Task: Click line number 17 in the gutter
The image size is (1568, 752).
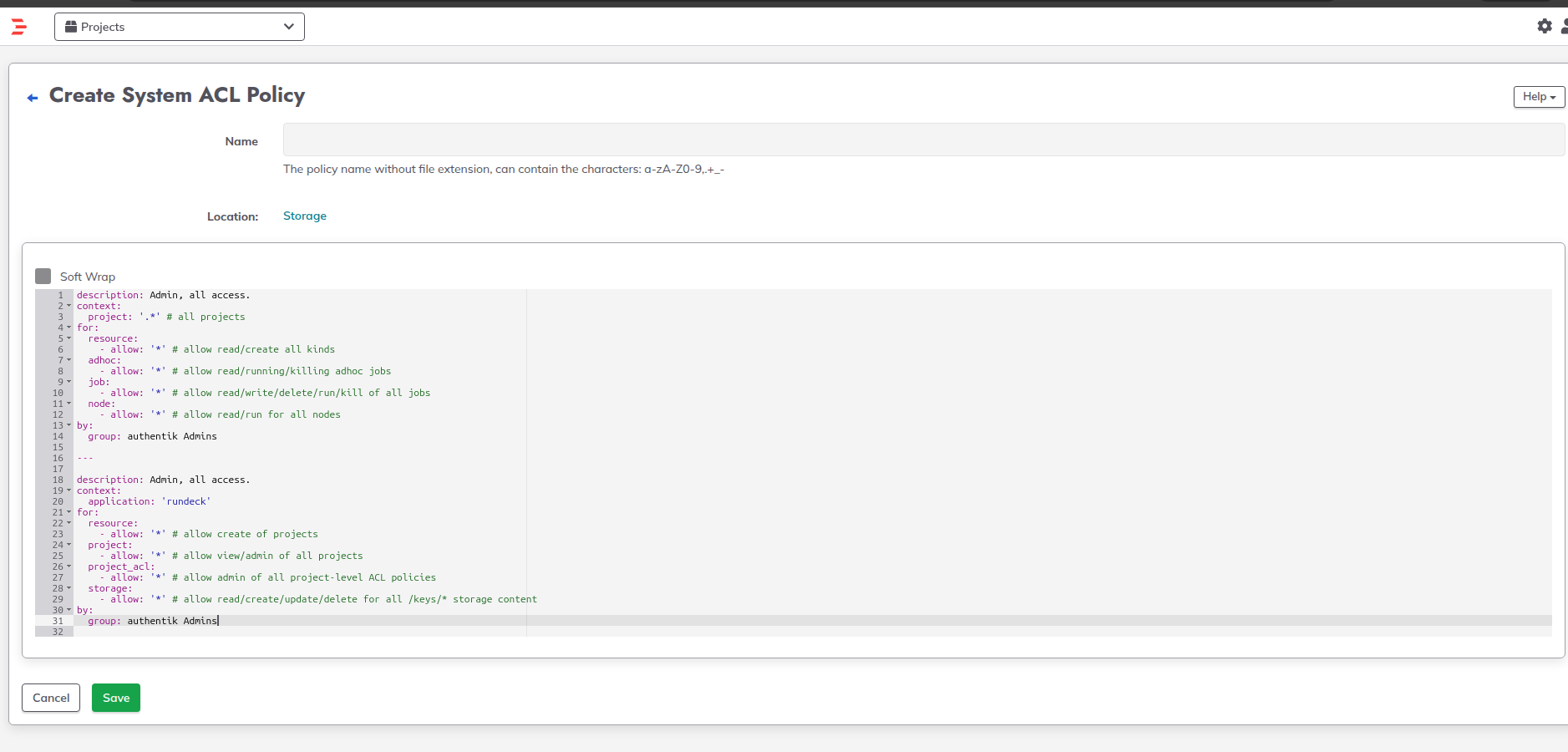Action: [58, 469]
